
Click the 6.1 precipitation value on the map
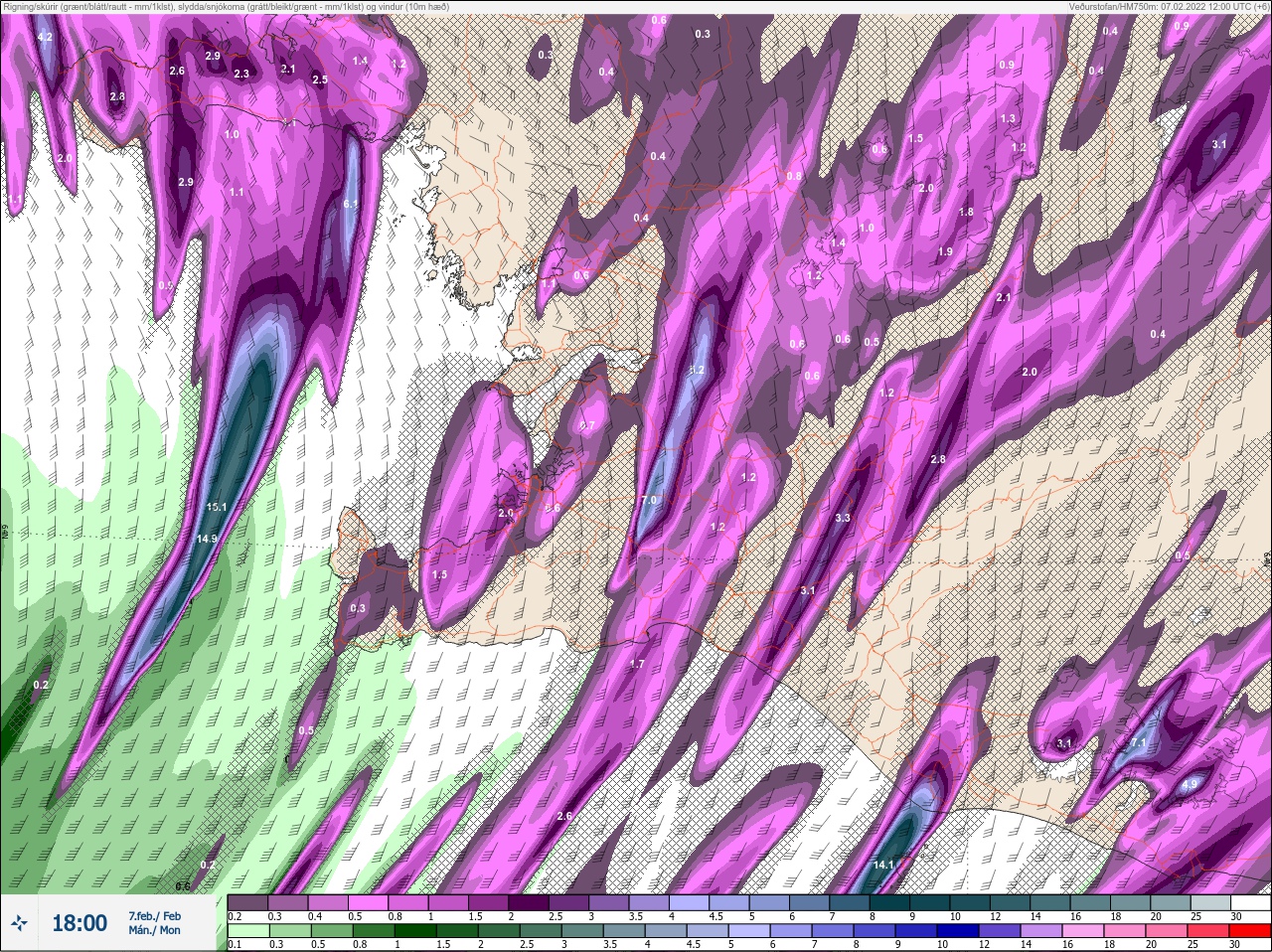350,204
